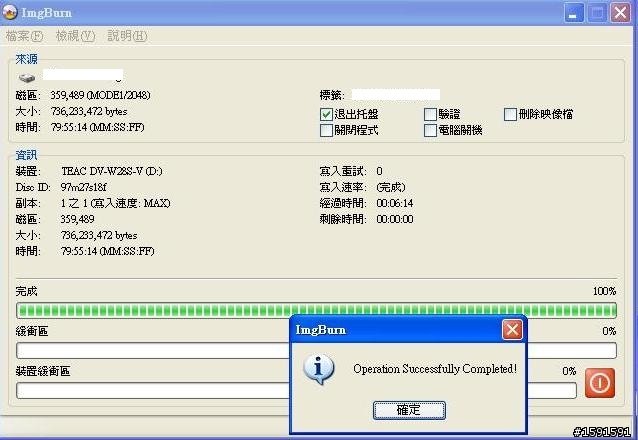Enable the 電腦關機 shutdown computer checkbox
This screenshot has height=440, width=638.
[x=430, y=130]
